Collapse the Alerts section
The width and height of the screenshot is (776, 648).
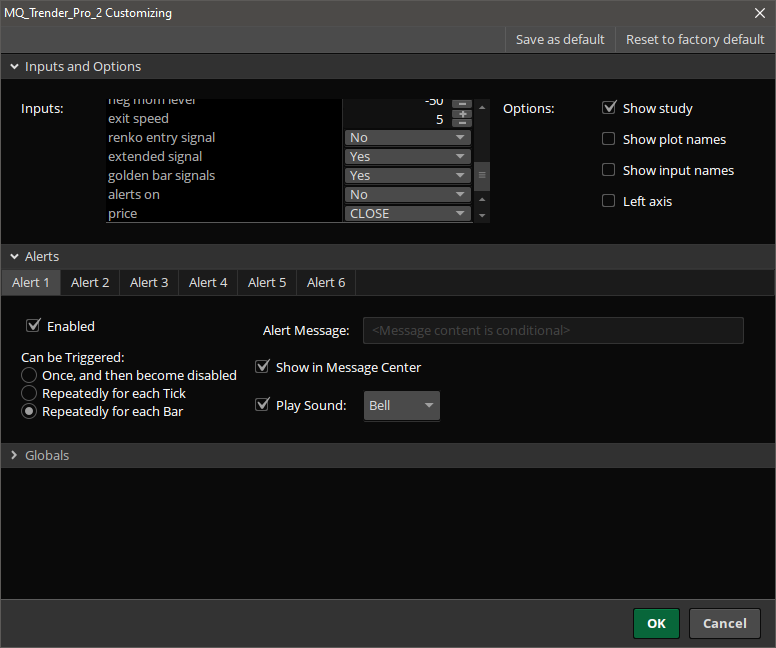point(14,256)
